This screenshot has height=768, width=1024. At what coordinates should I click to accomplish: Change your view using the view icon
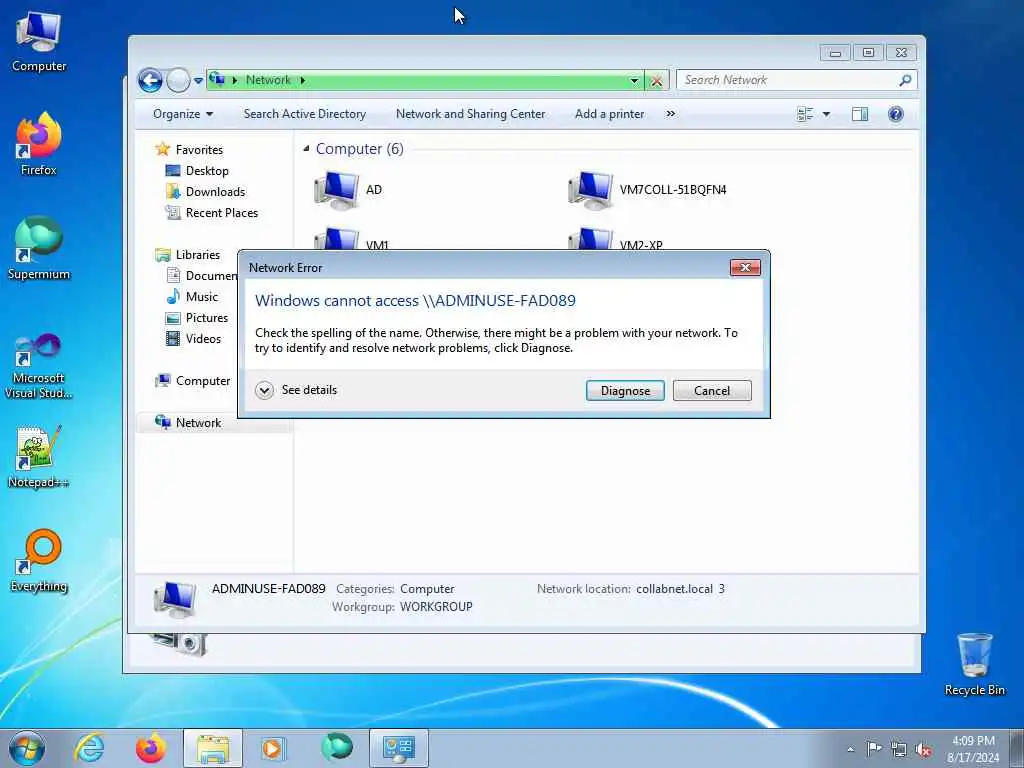[805, 114]
